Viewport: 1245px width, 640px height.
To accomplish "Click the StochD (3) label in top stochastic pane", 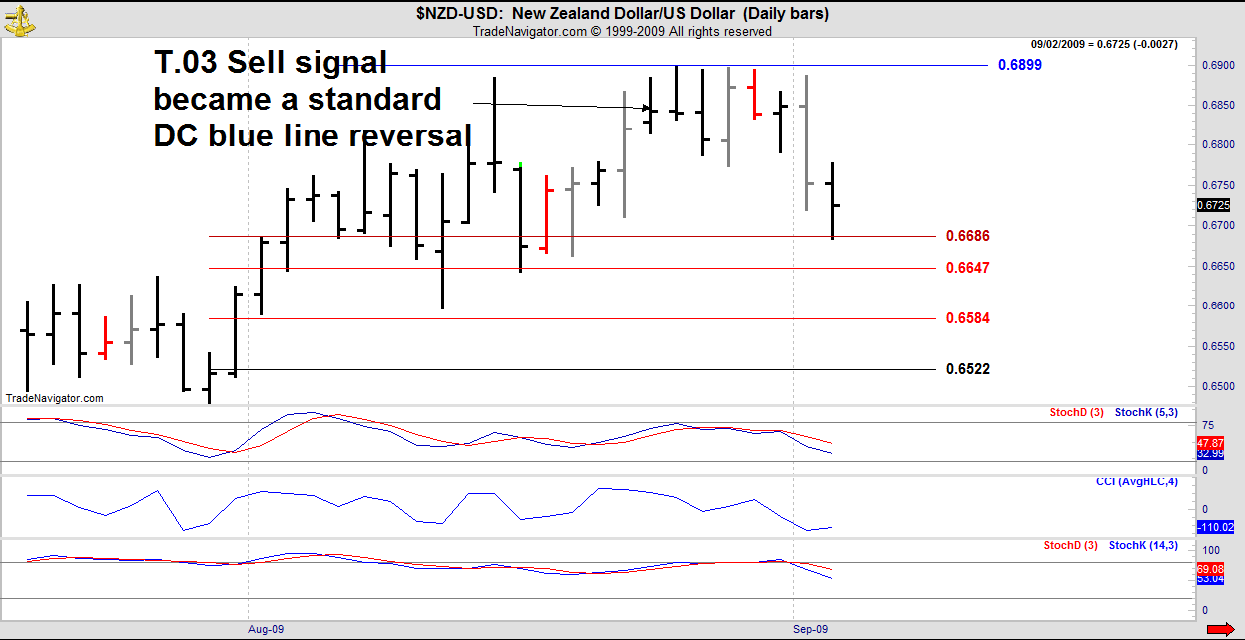I will click(1077, 412).
